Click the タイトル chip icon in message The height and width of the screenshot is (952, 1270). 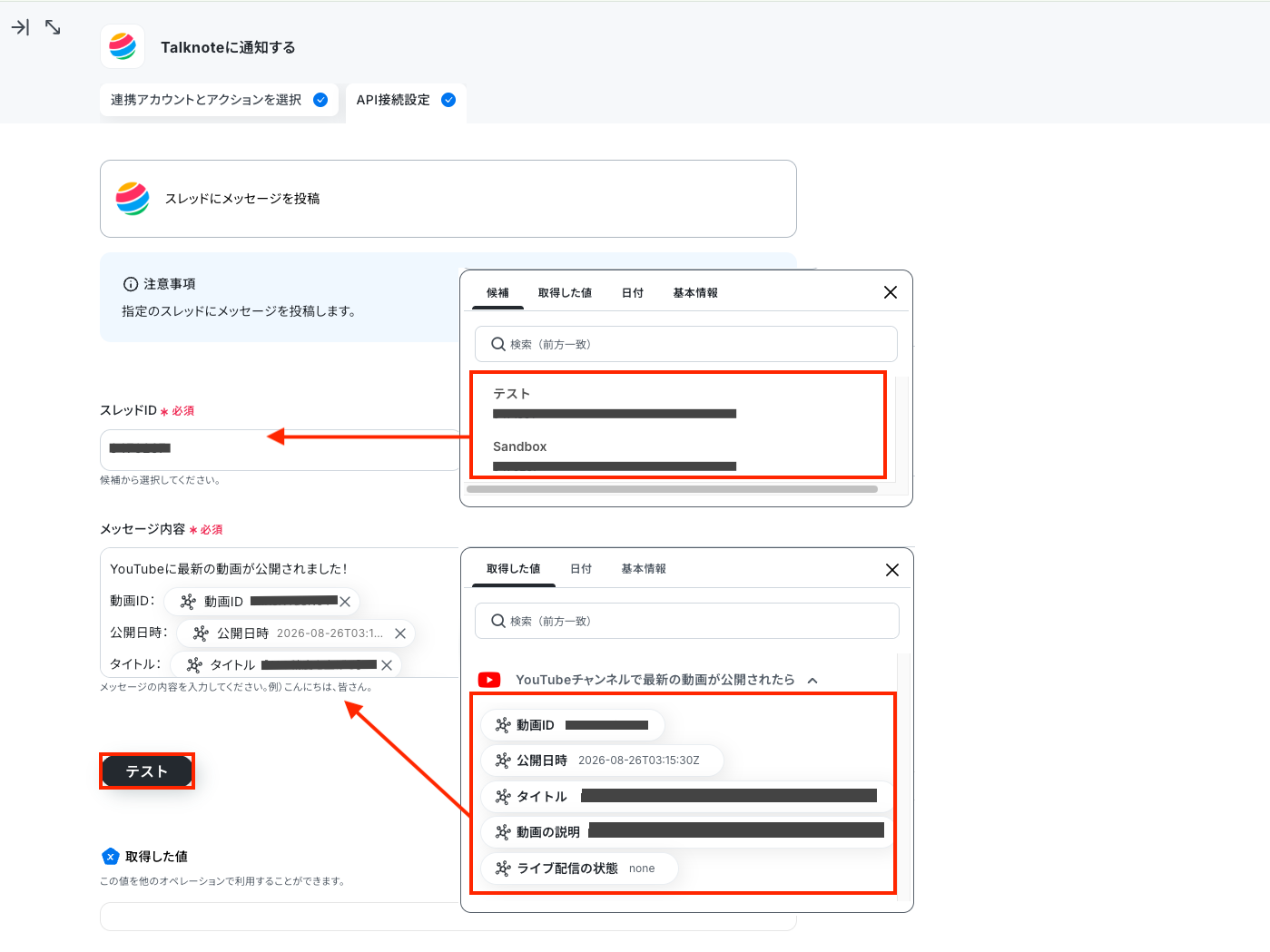(x=194, y=665)
